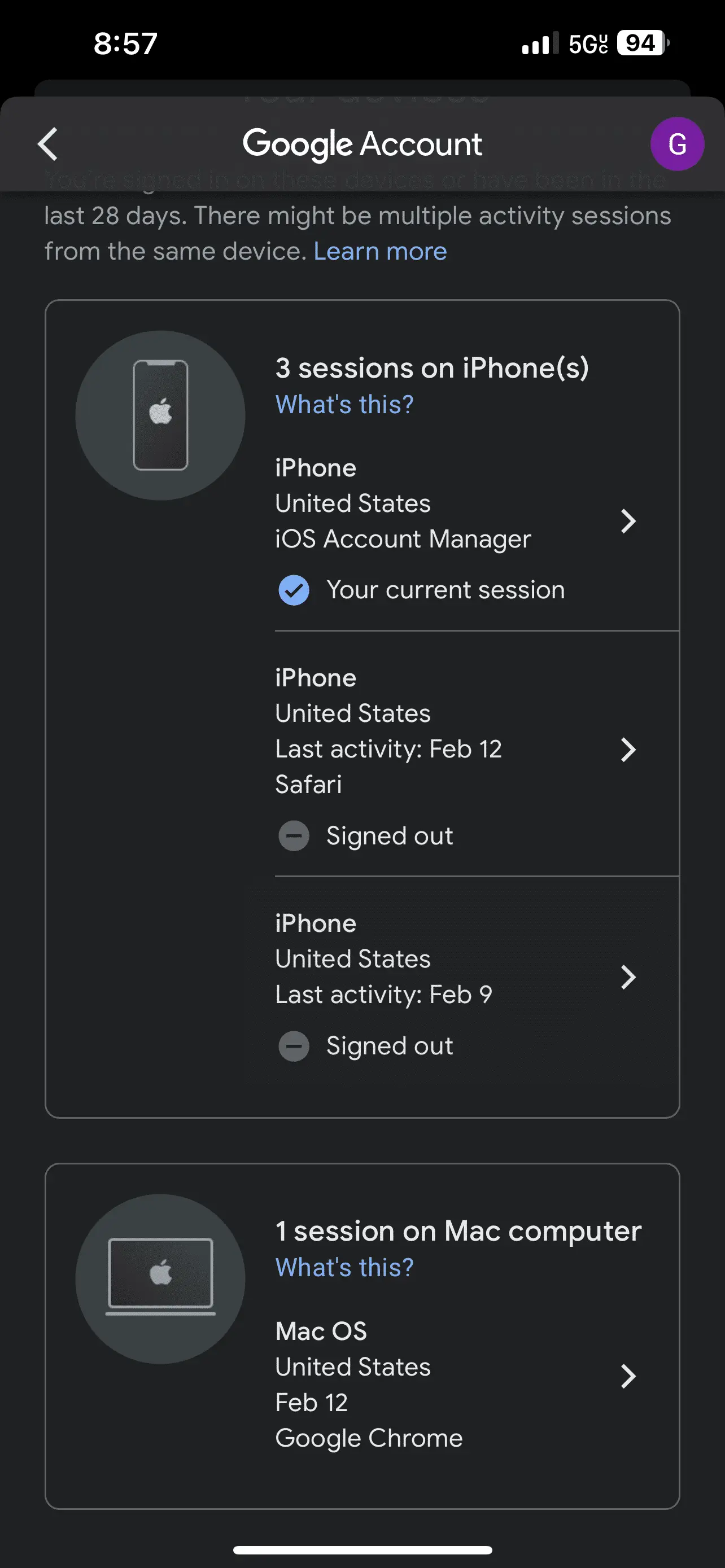
Task: Tap signed out icon for Feb 9 session
Action: (x=294, y=1046)
